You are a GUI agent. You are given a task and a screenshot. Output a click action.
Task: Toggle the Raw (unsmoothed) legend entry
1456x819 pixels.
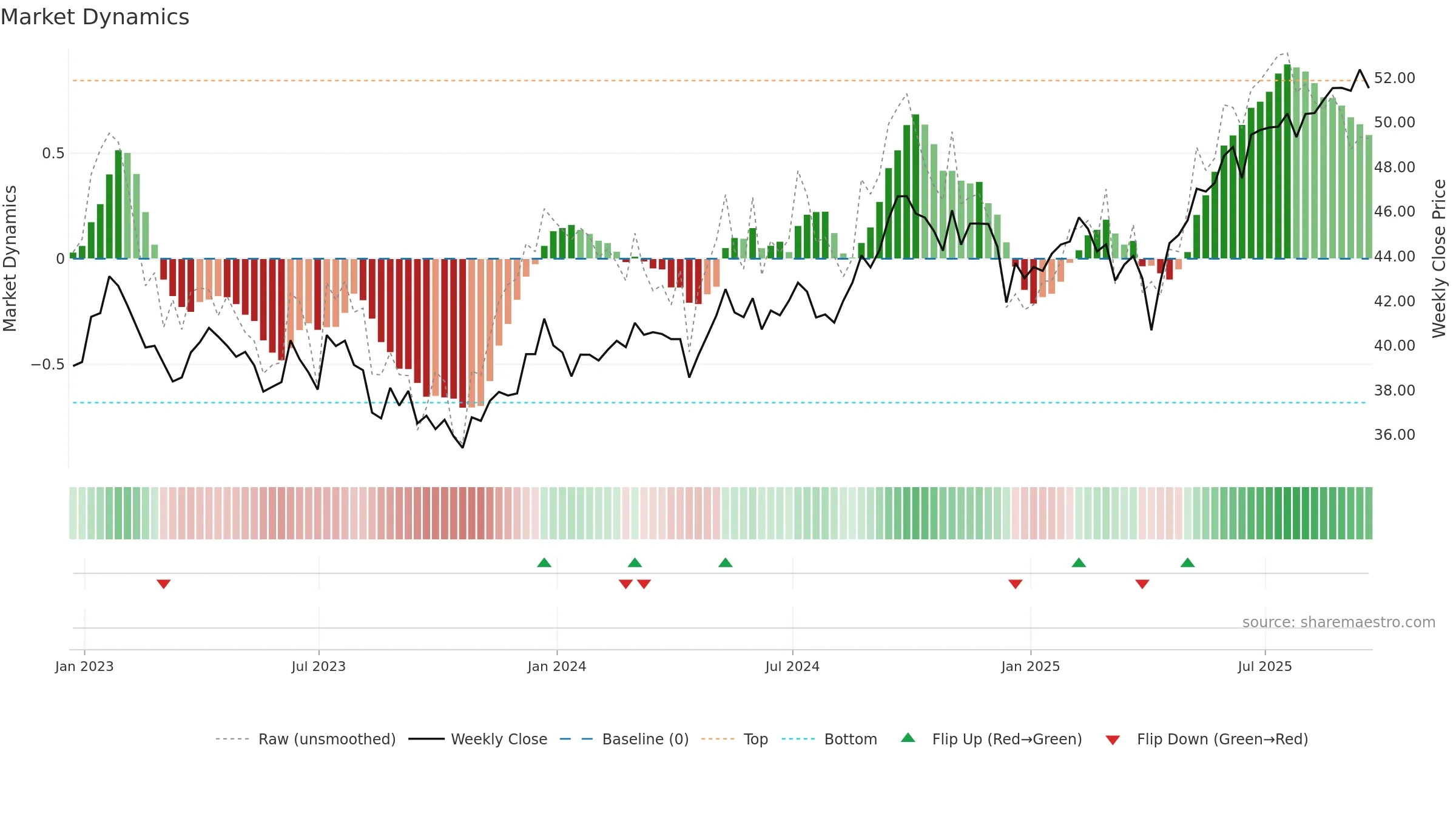click(x=305, y=739)
